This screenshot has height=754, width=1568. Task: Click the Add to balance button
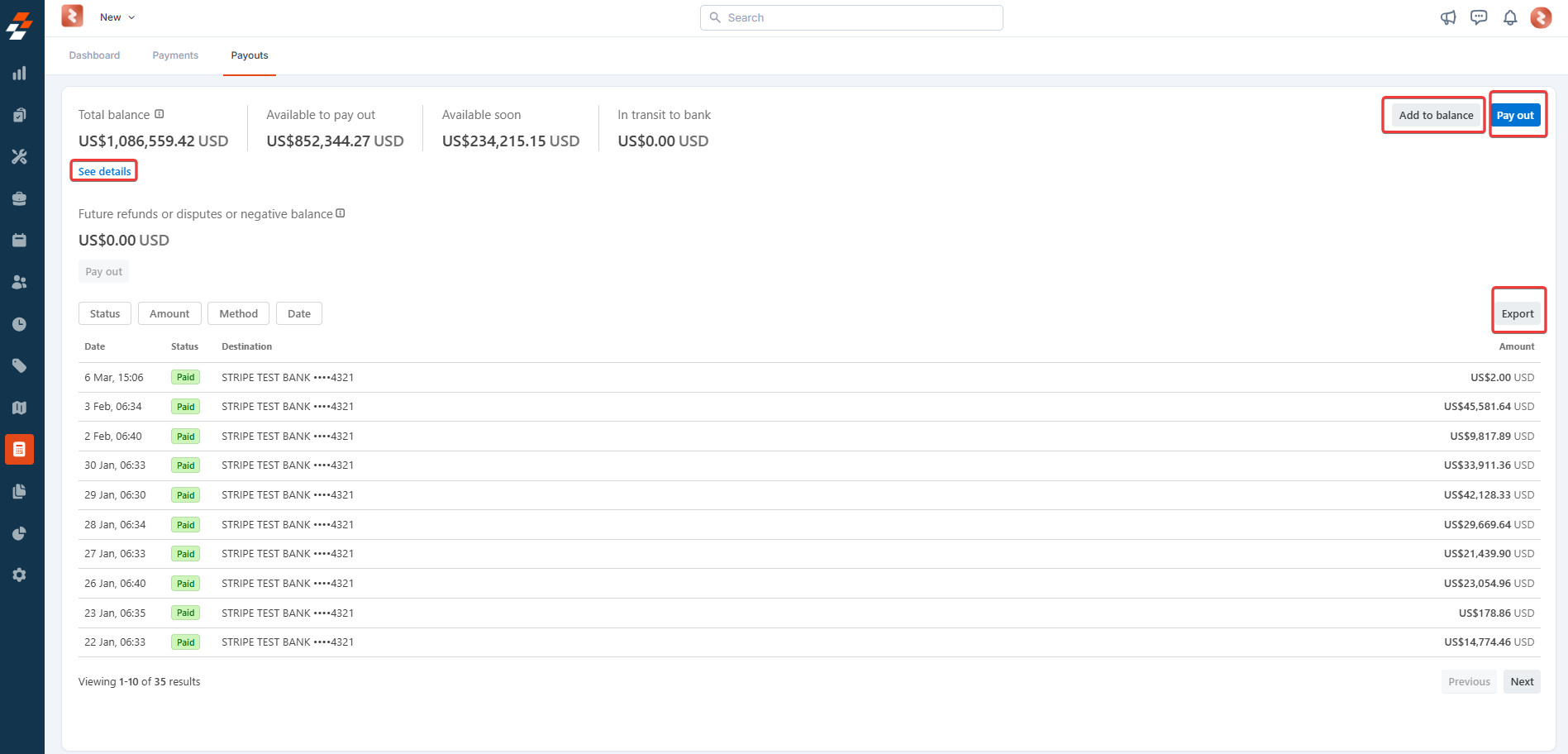(1436, 115)
